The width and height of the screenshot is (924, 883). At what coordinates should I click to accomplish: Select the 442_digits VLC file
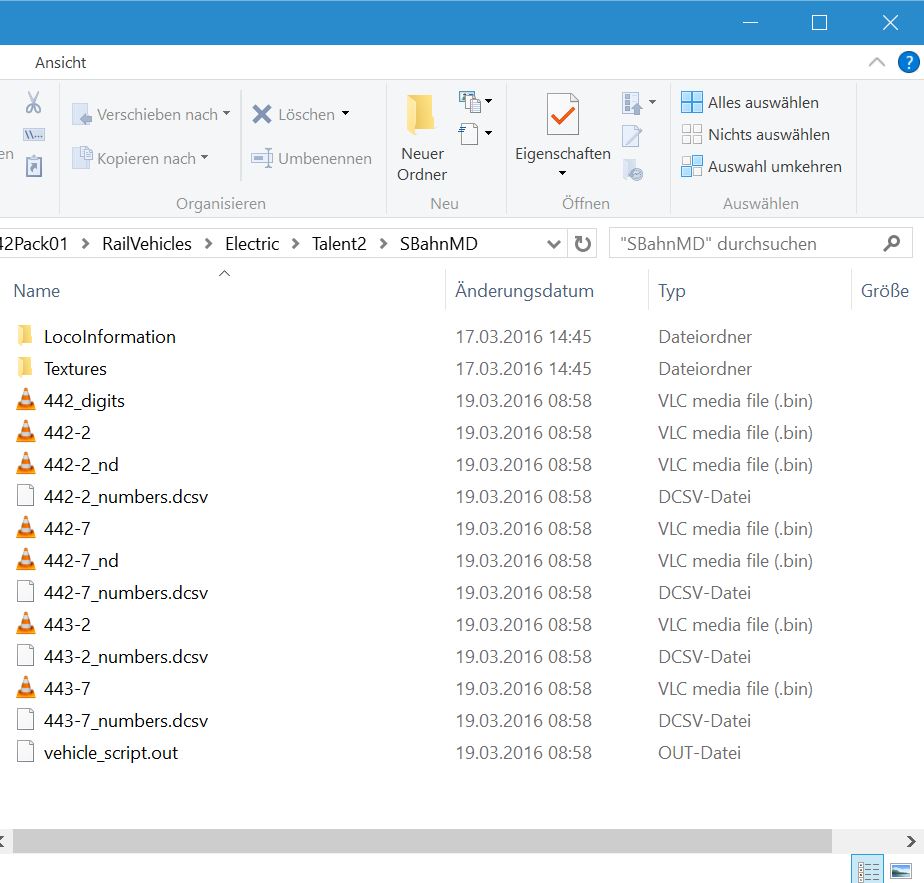point(84,401)
